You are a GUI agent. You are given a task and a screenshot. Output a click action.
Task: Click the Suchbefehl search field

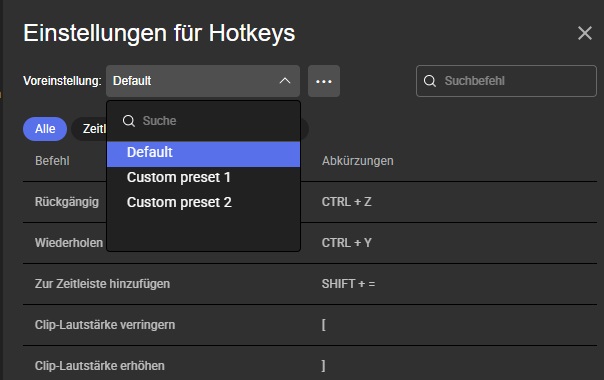point(506,81)
